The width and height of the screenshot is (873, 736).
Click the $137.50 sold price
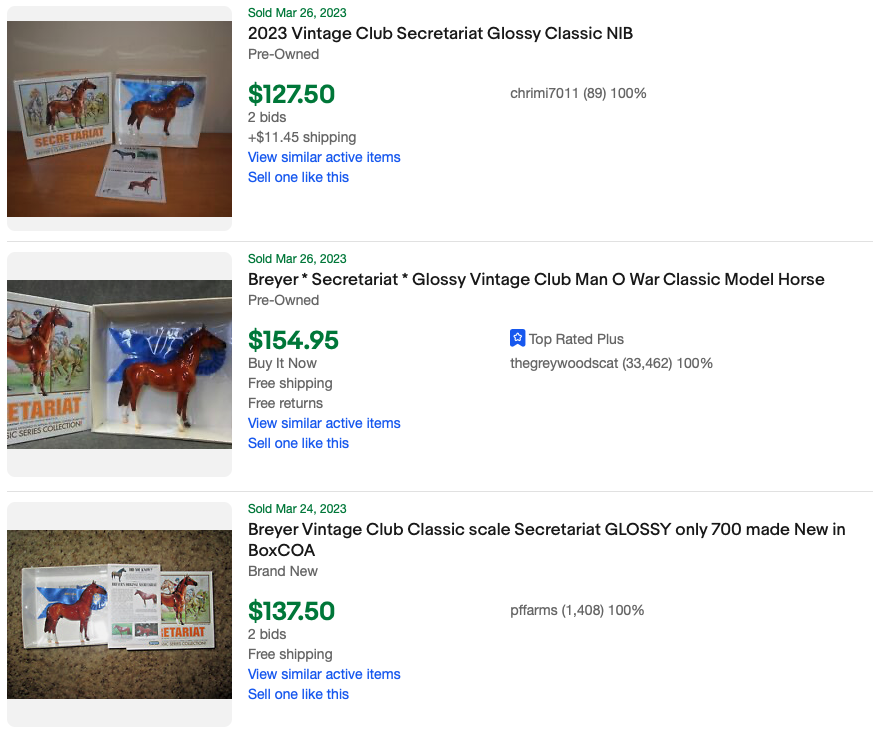click(x=291, y=611)
